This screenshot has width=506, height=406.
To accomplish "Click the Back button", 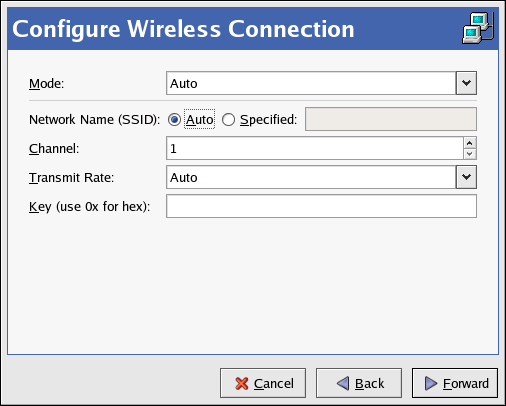I will pyautogui.click(x=359, y=383).
